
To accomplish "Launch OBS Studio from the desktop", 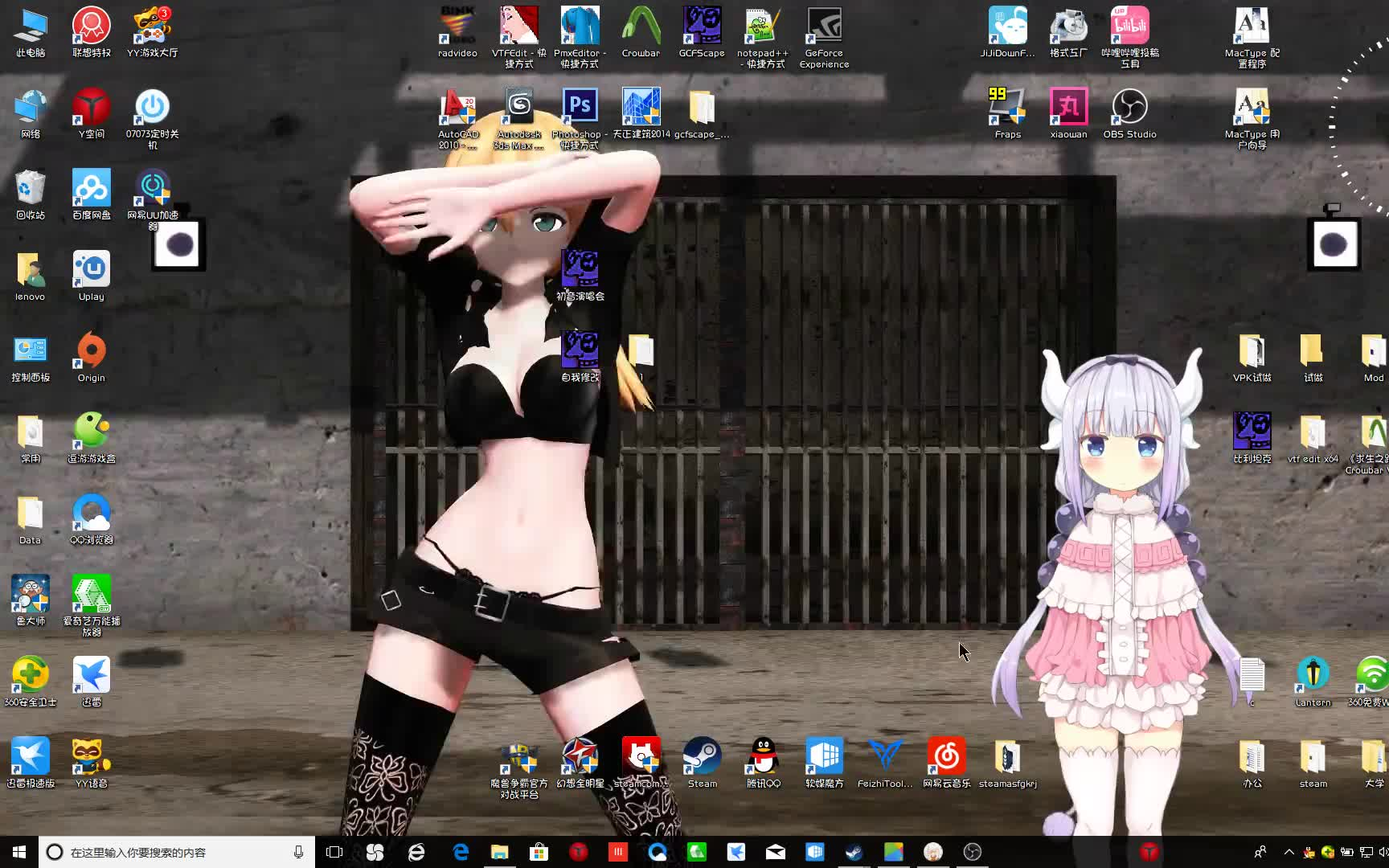I will point(1130,113).
